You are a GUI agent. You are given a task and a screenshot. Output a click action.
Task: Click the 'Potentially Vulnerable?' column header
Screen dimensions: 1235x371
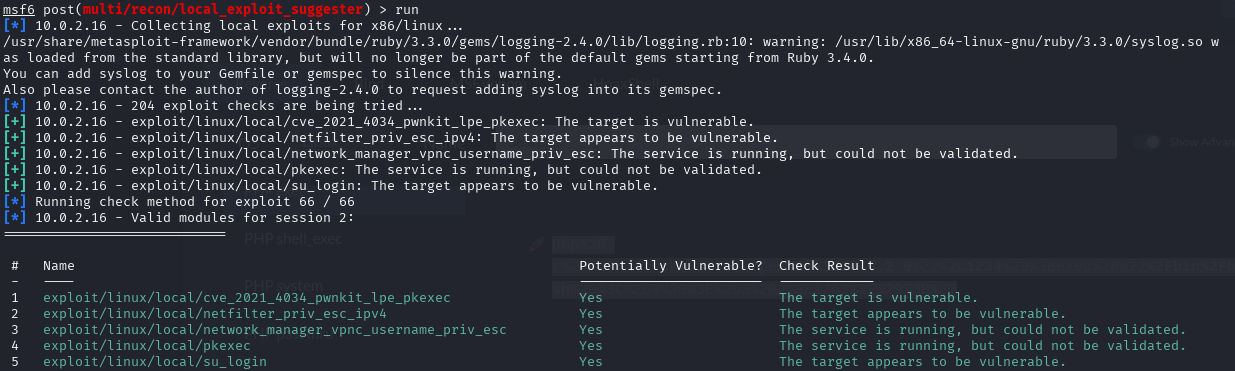(670, 265)
